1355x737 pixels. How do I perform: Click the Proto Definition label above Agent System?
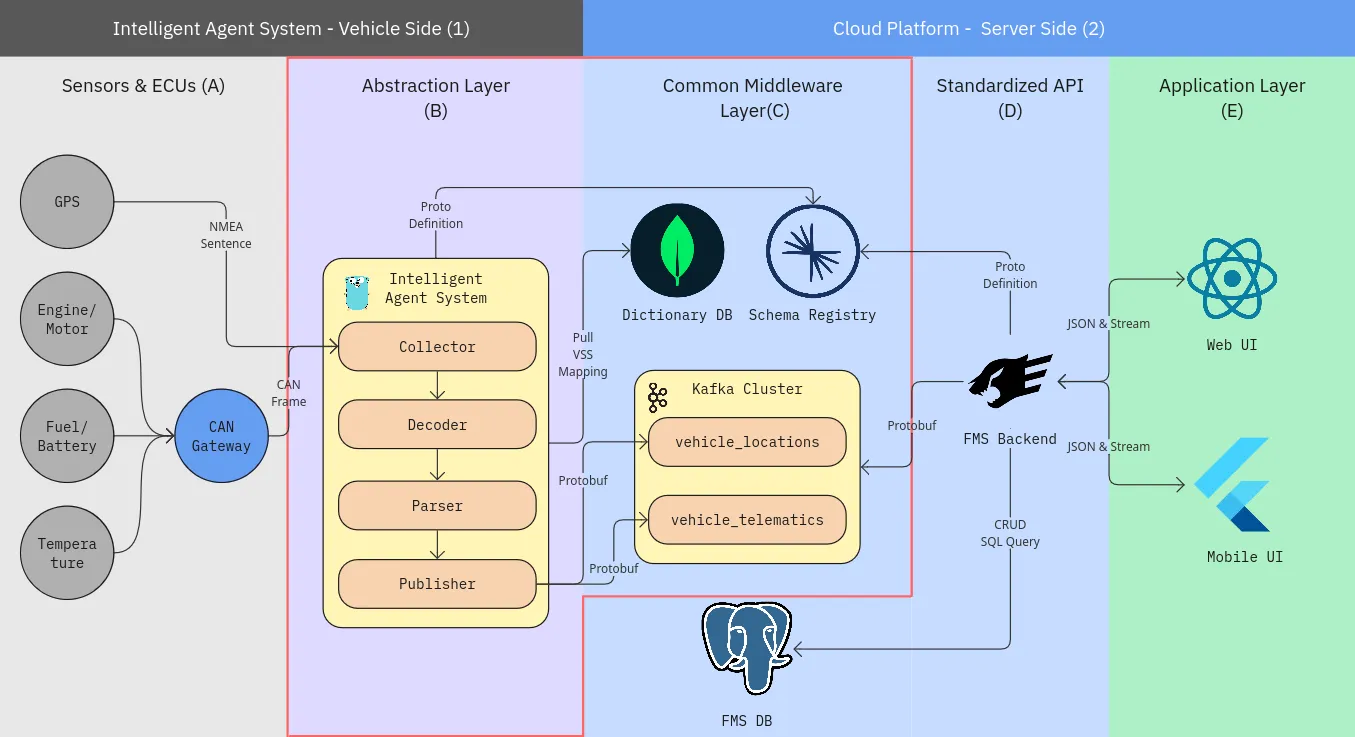click(x=436, y=215)
